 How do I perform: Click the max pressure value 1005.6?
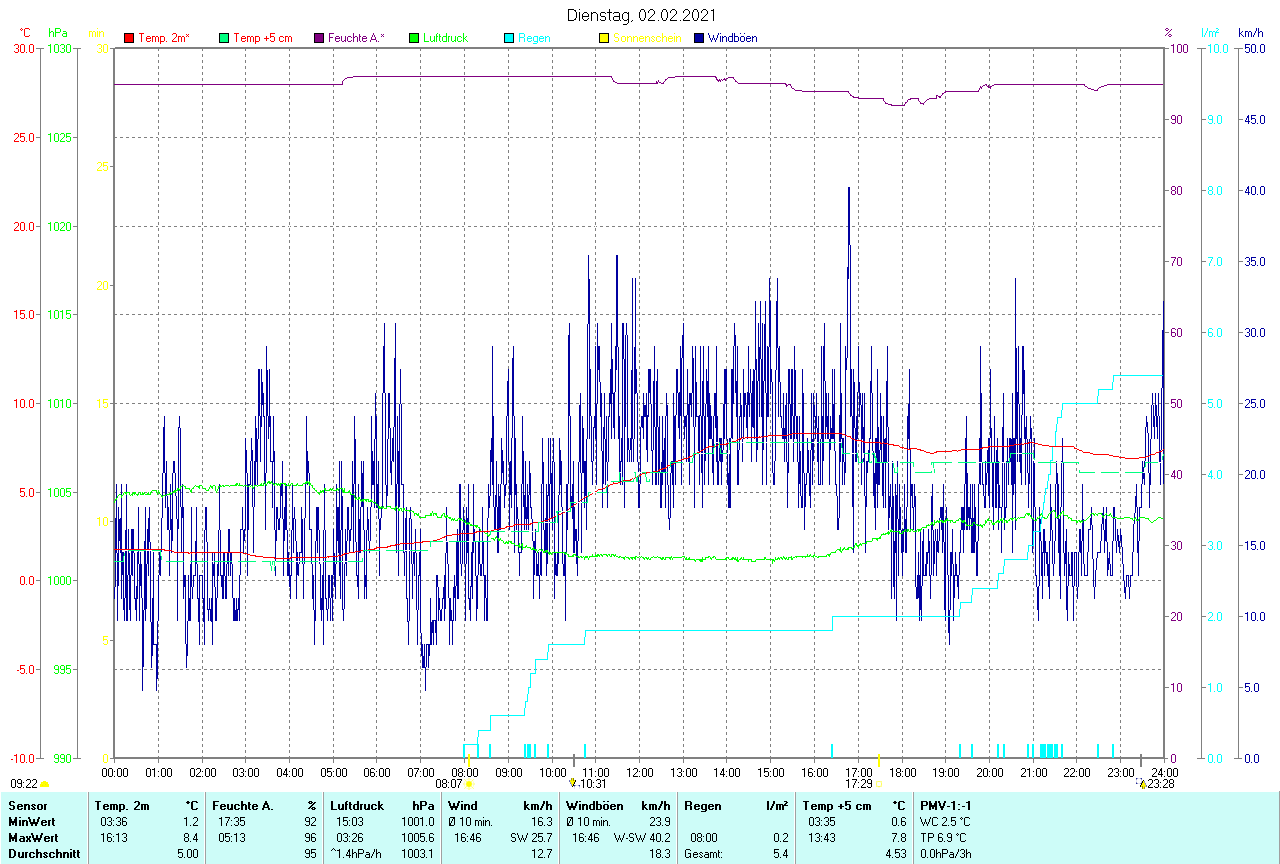tap(417, 838)
